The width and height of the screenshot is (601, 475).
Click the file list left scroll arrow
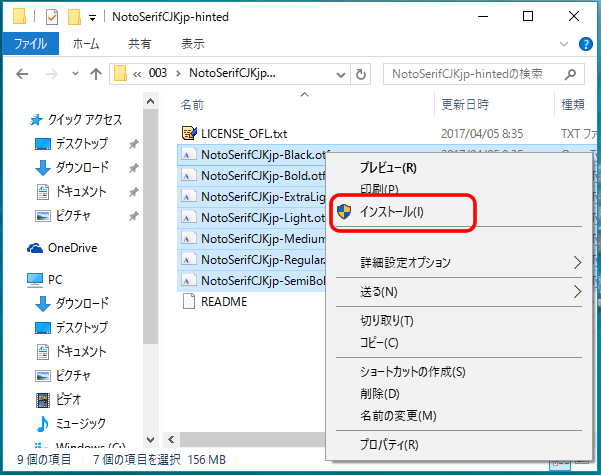[x=171, y=440]
